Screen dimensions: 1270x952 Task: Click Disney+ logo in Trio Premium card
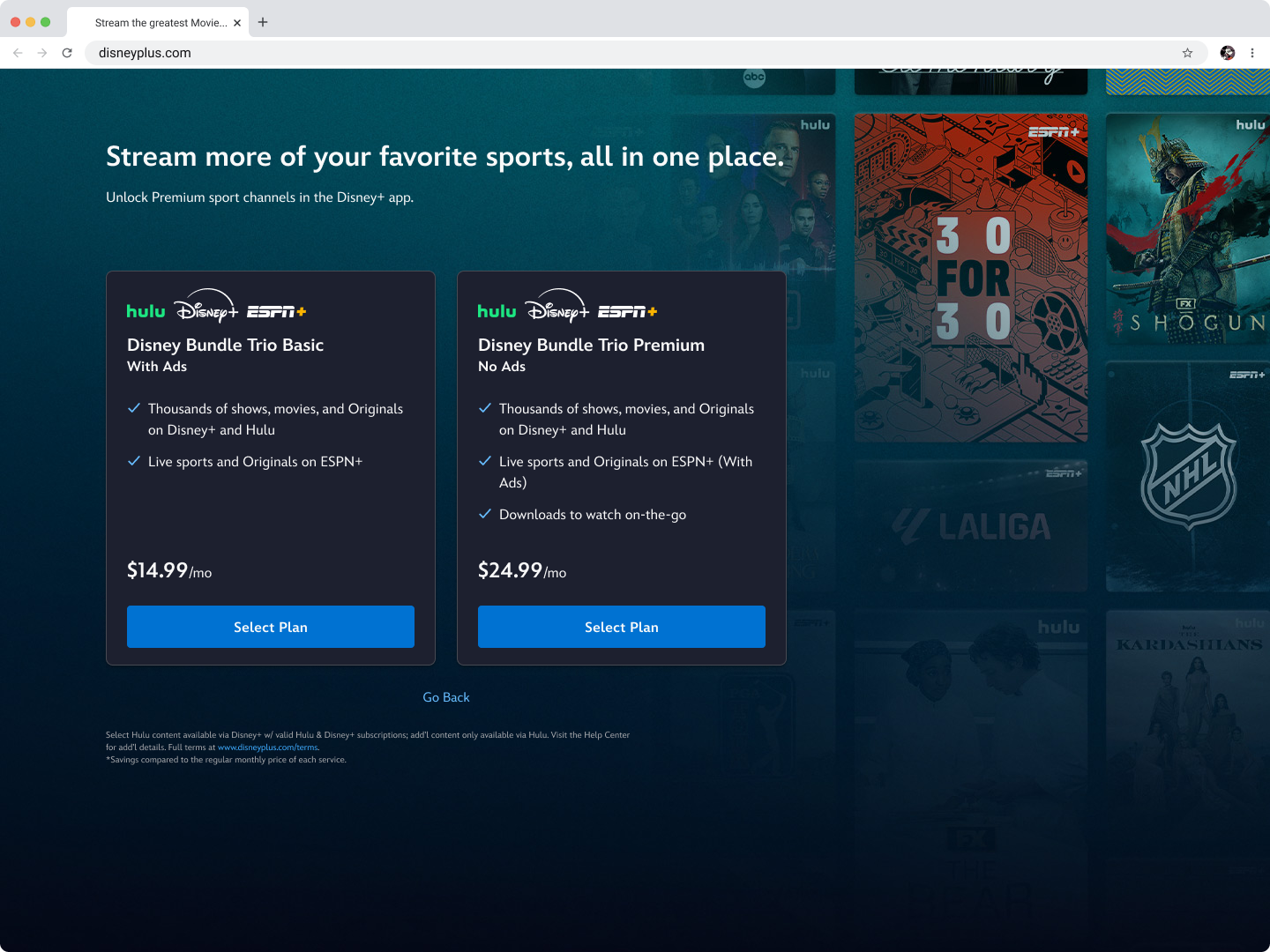click(x=557, y=307)
